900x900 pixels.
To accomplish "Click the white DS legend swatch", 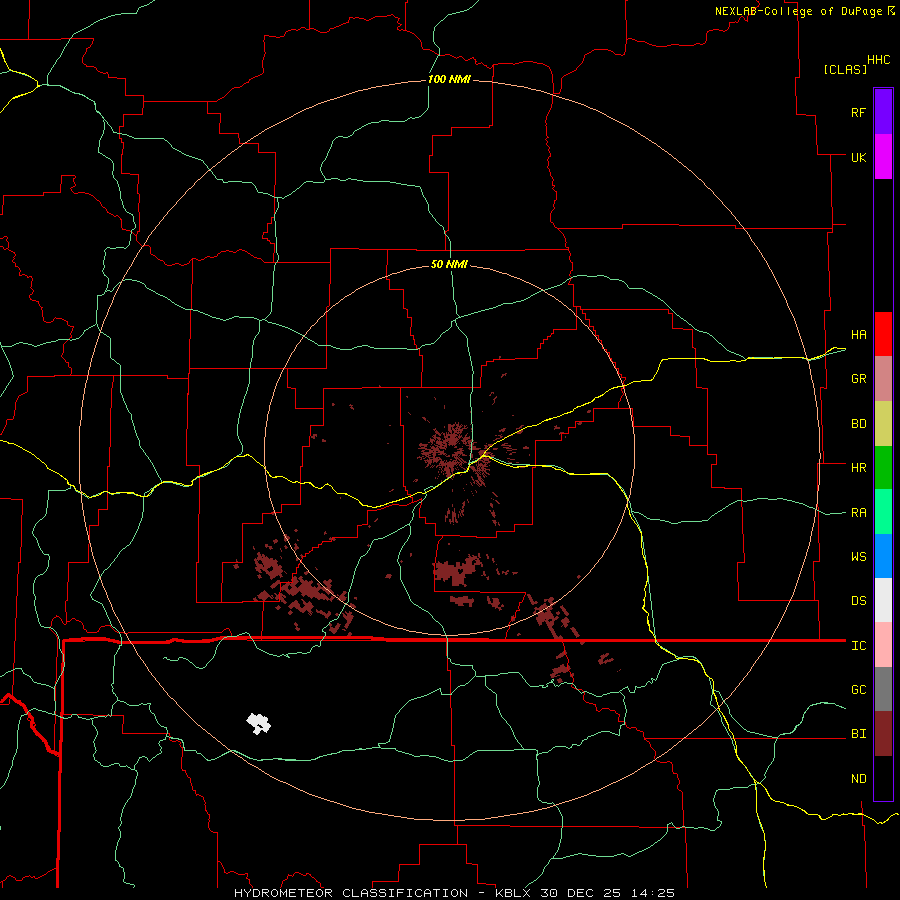I will 883,600.
